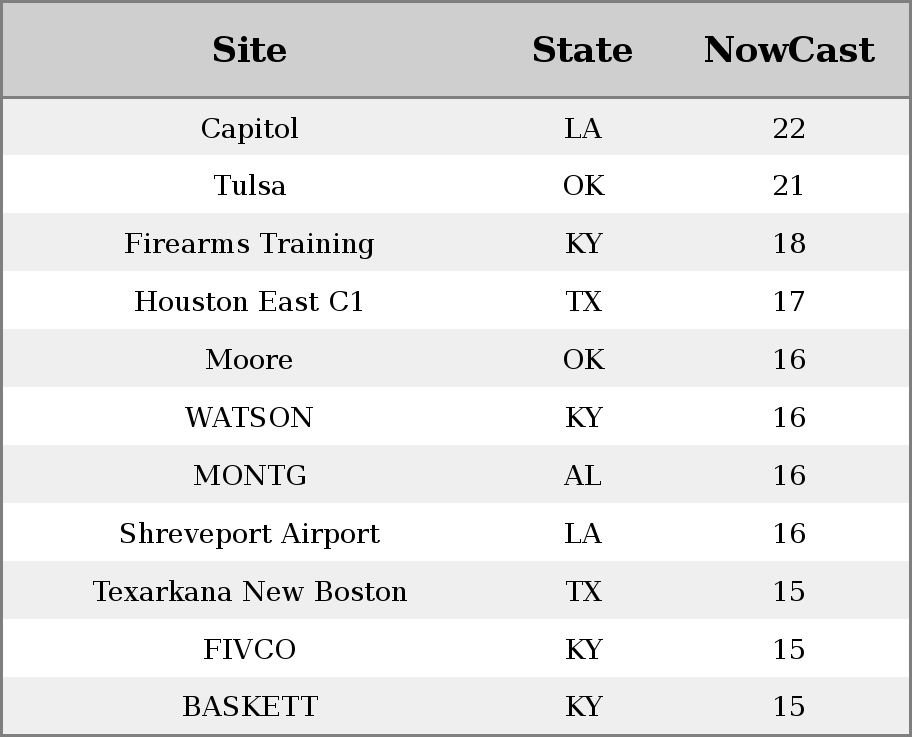
Task: Click the BASKETT site name
Action: point(250,707)
